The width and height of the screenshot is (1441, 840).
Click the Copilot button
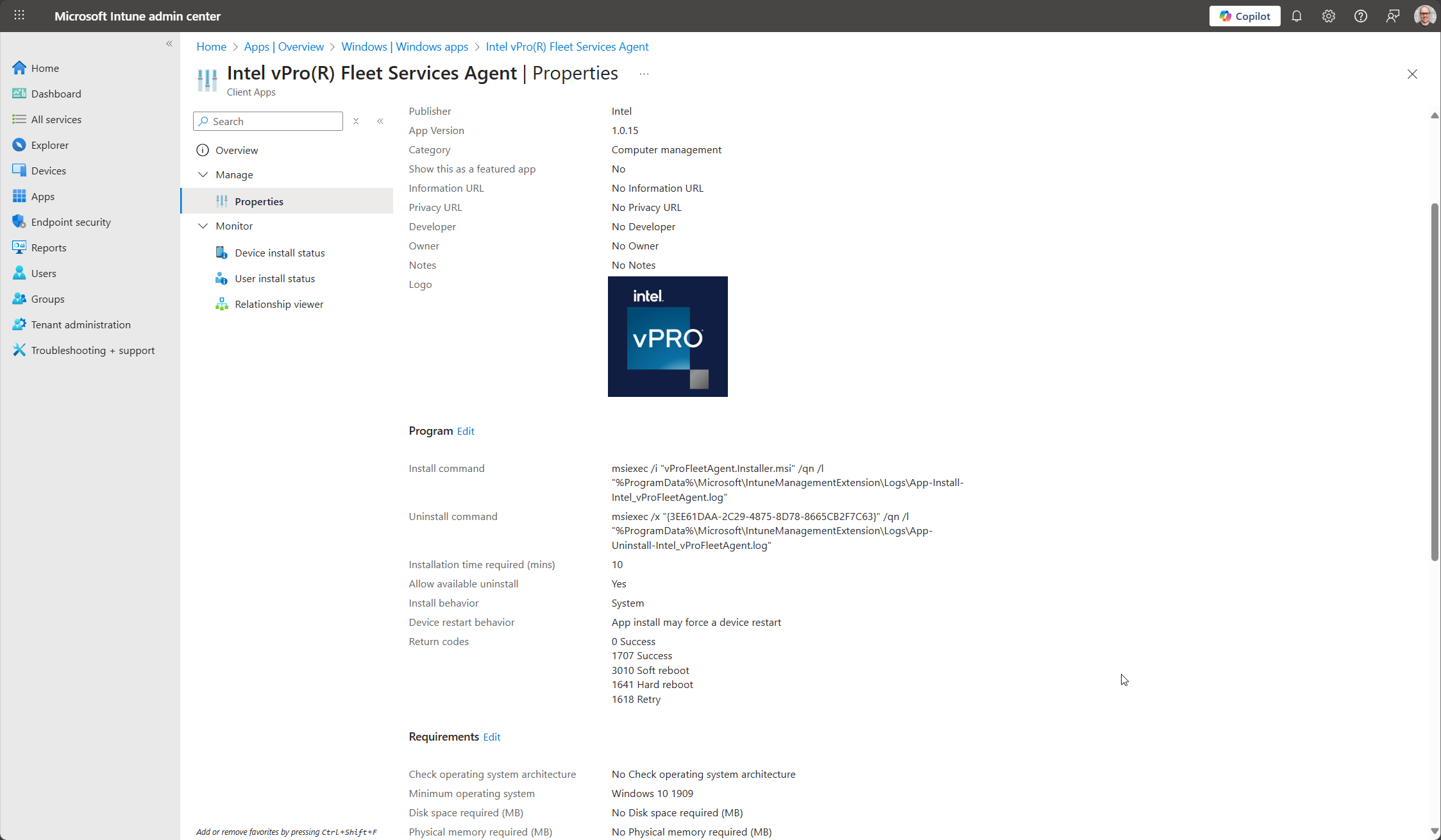(x=1244, y=16)
